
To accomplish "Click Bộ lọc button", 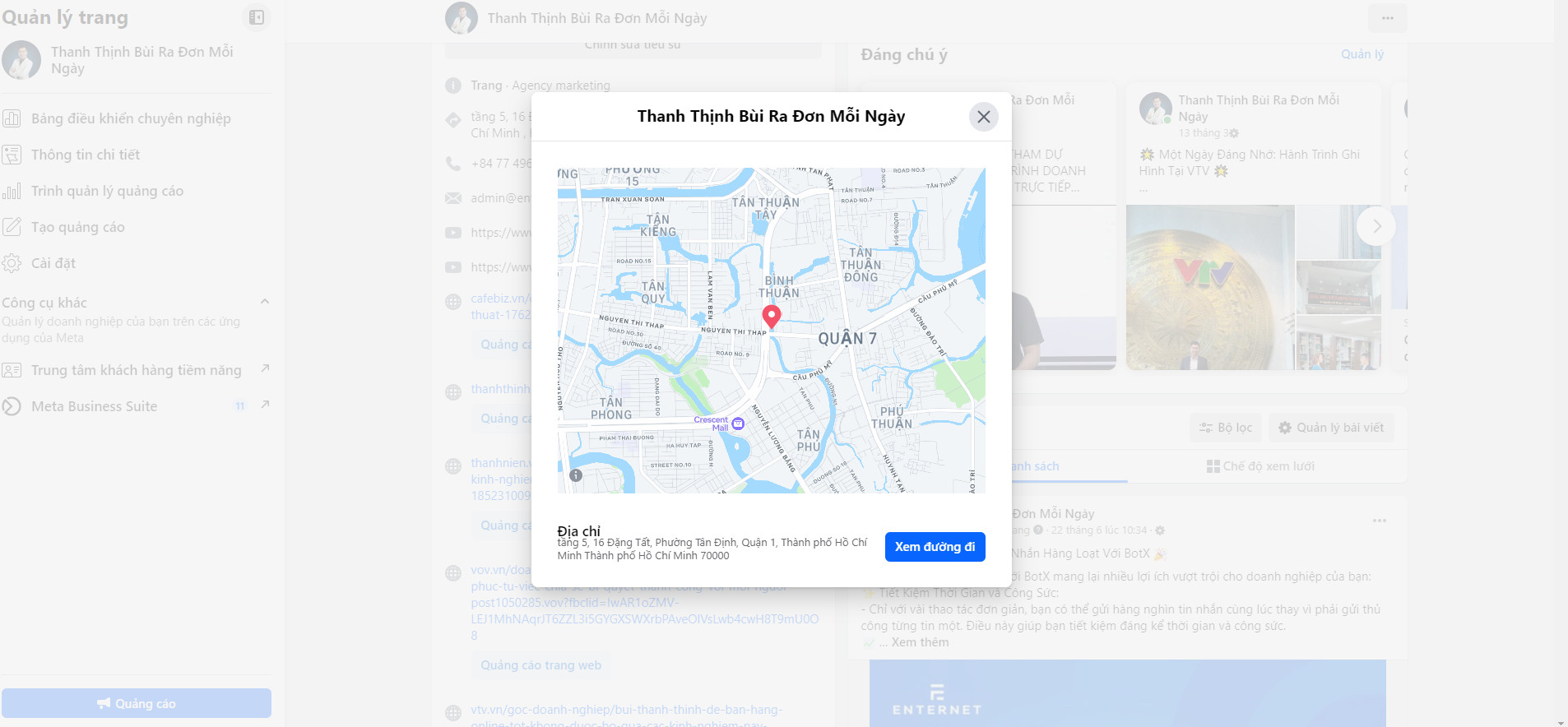I will pyautogui.click(x=1226, y=428).
